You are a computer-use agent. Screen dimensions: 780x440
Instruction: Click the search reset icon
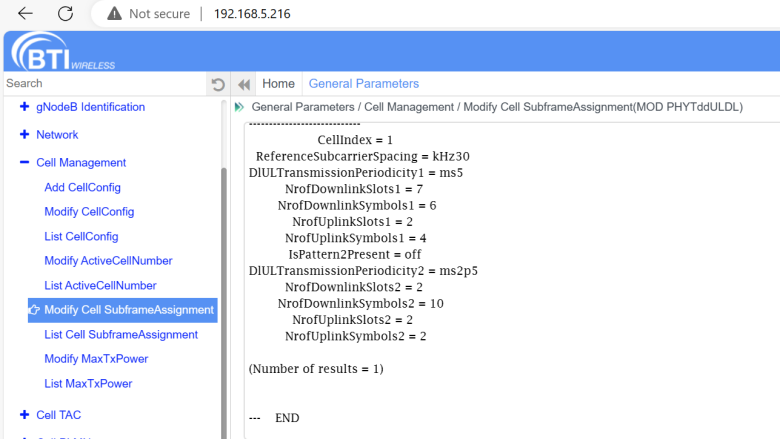pos(218,84)
